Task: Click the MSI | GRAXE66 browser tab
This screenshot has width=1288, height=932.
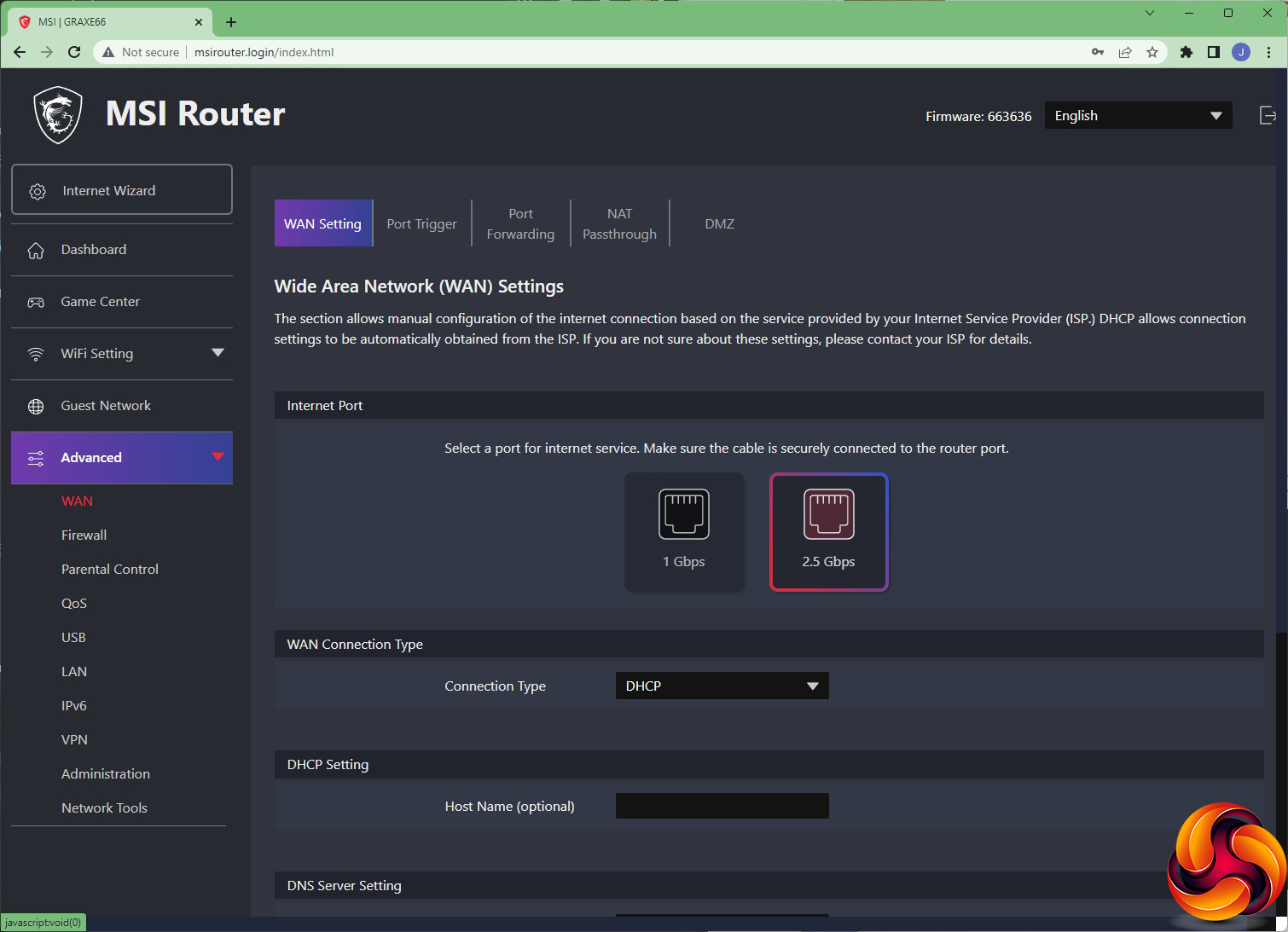Action: (x=112, y=22)
